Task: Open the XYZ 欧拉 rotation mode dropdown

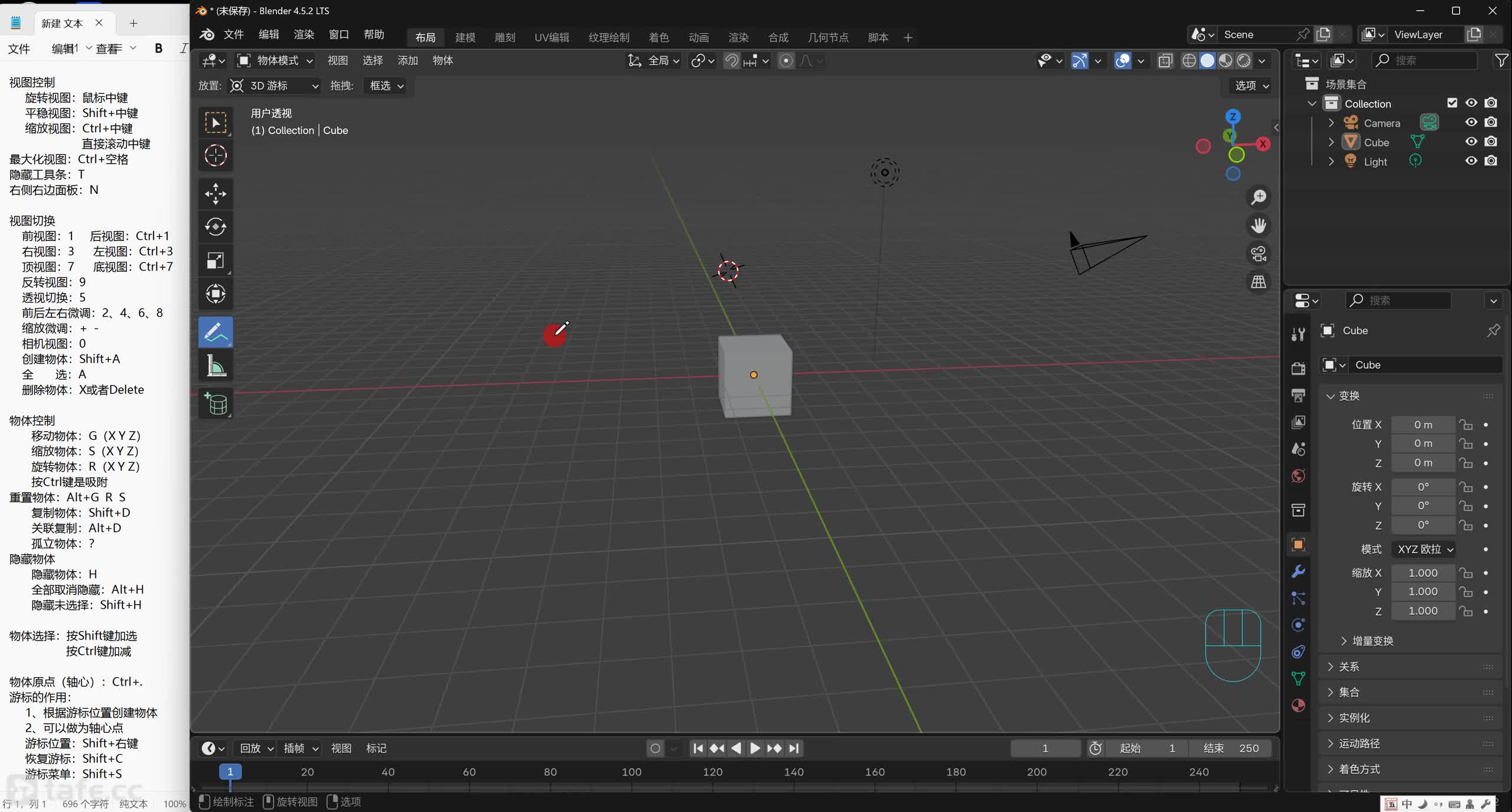Action: (x=1425, y=549)
